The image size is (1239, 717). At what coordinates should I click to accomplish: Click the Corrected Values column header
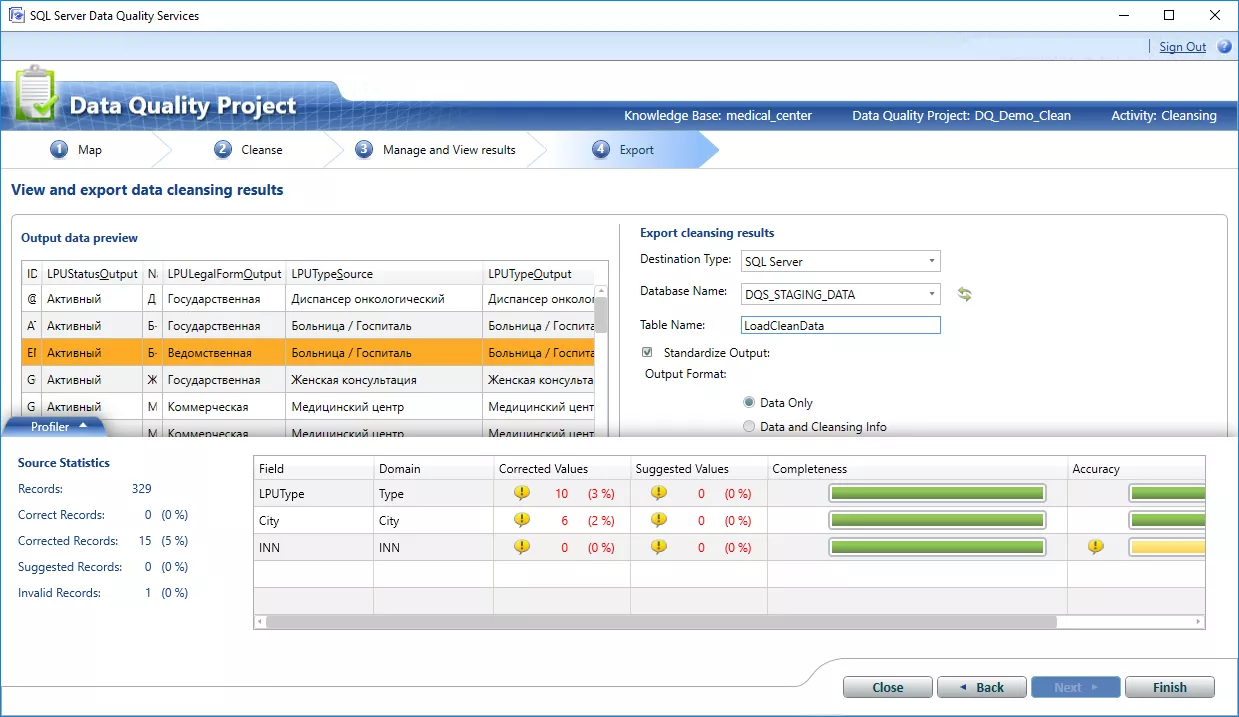562,468
